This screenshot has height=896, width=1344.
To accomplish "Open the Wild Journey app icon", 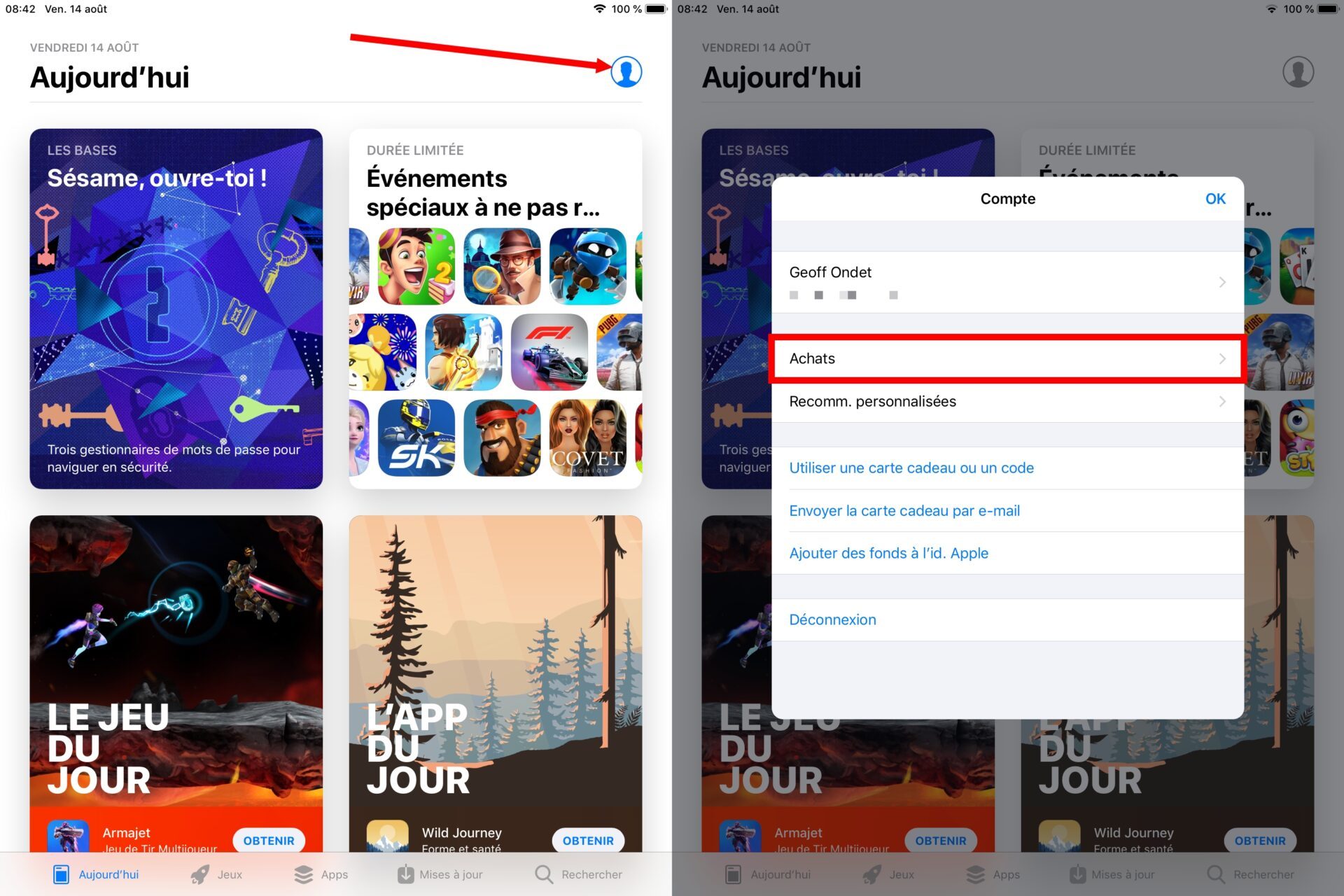I will [x=387, y=836].
